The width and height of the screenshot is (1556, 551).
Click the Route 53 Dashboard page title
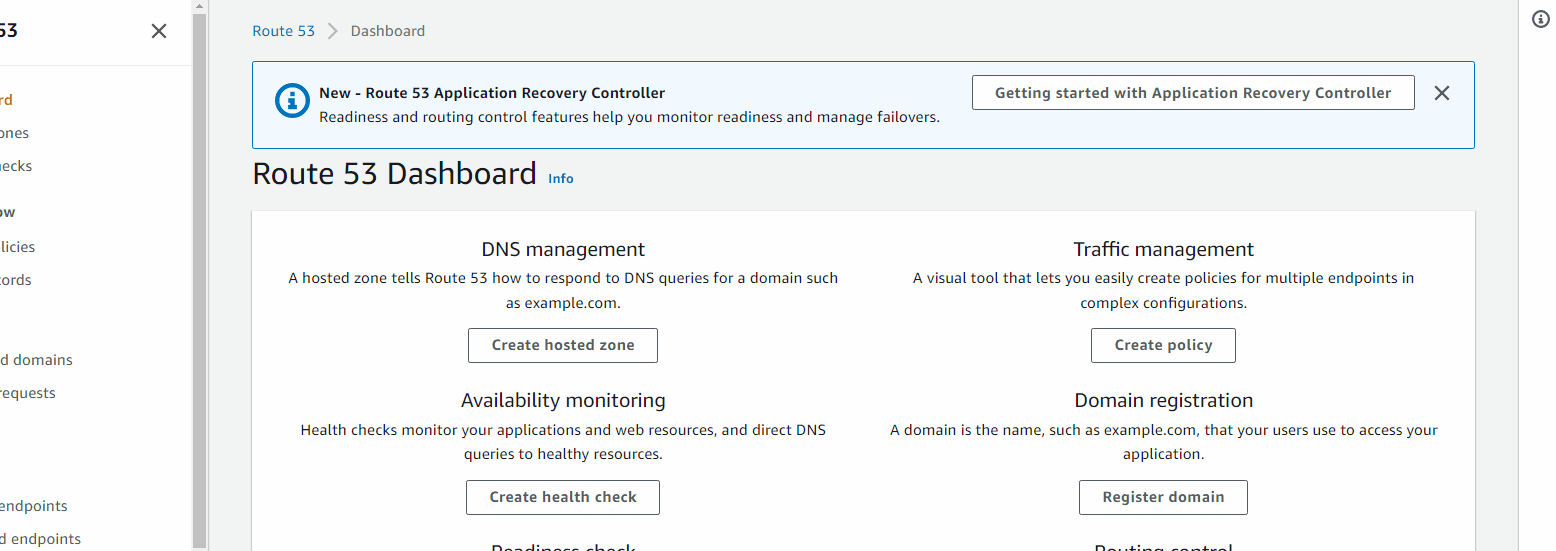click(394, 174)
